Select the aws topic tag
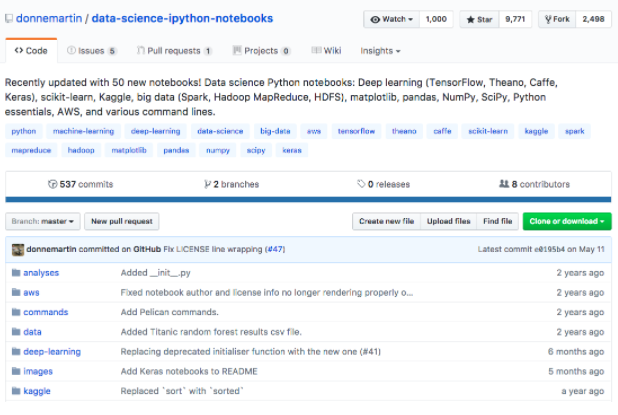 tap(314, 131)
